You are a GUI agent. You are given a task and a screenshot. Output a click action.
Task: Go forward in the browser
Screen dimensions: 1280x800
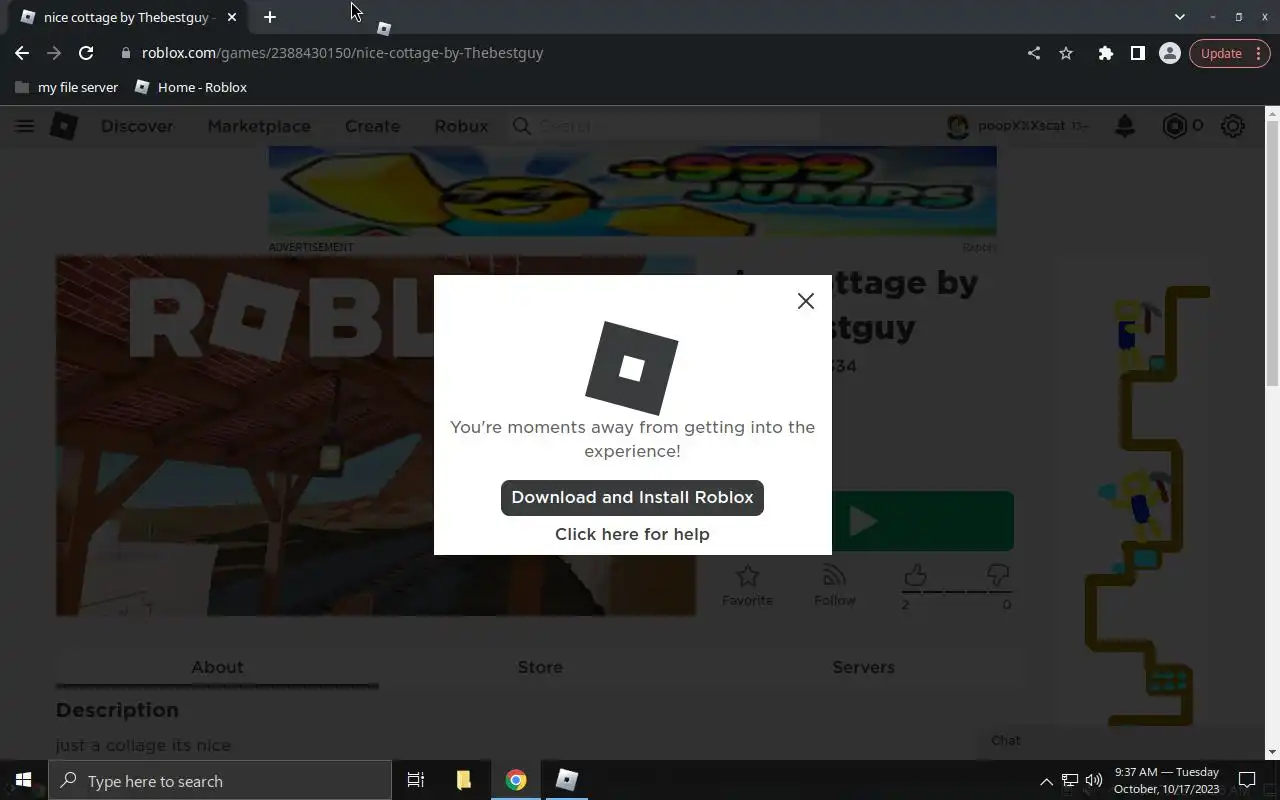54,53
